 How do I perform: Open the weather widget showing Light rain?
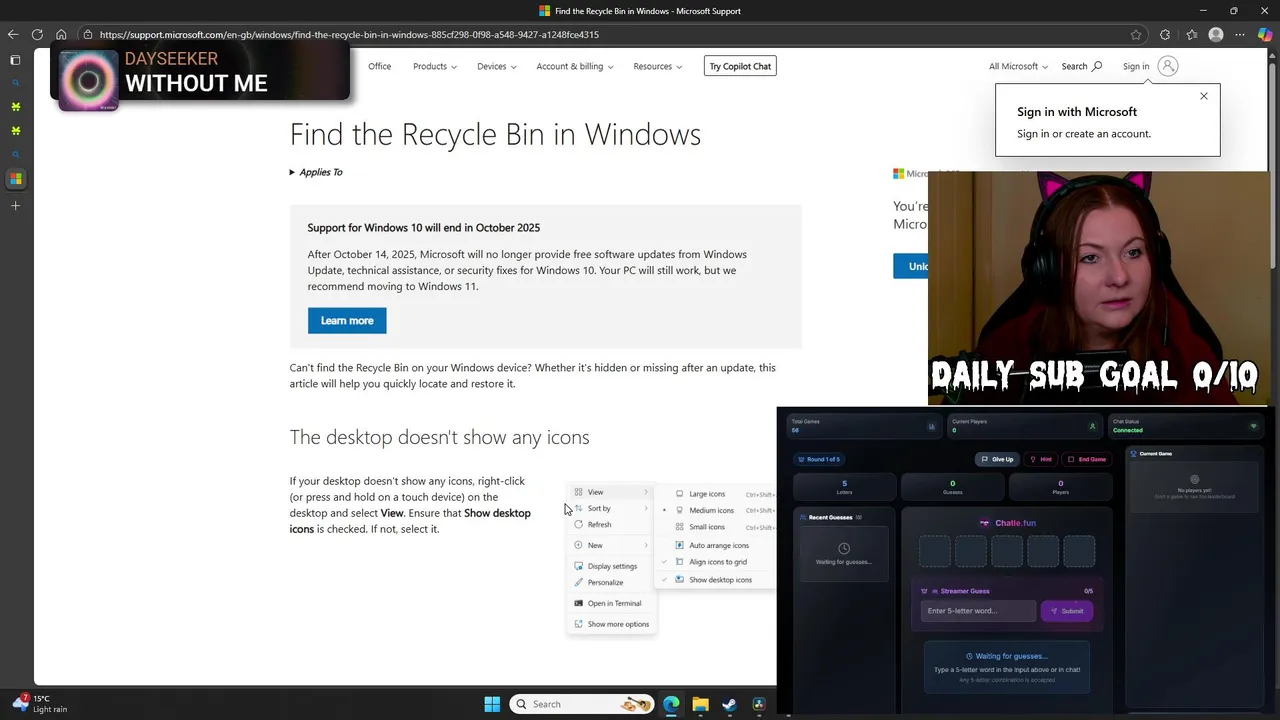pos(40,704)
